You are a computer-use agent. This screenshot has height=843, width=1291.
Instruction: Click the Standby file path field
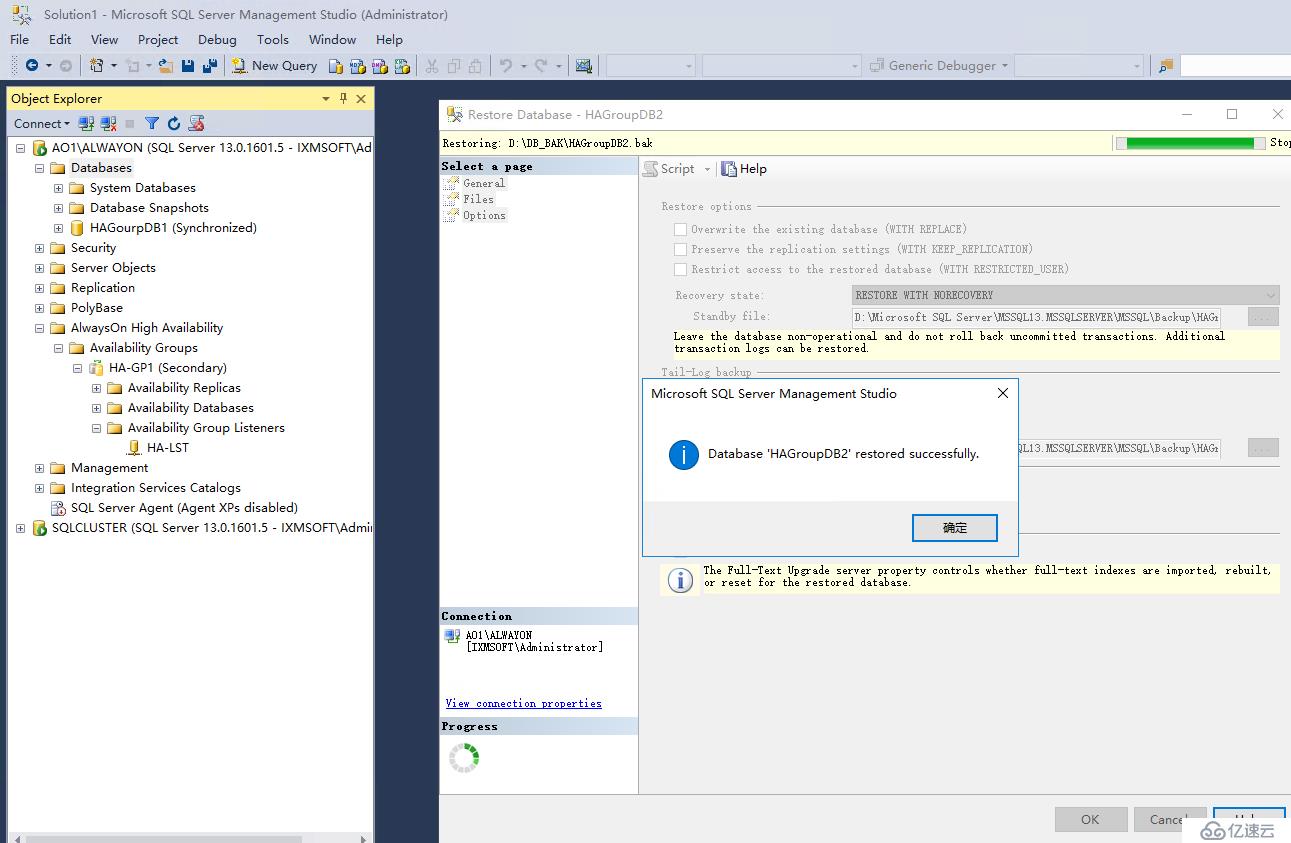(x=1036, y=317)
